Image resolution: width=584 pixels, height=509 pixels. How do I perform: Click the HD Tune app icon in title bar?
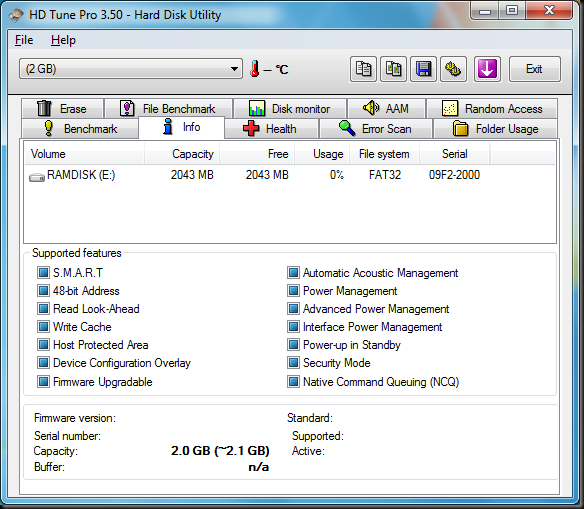[16, 15]
